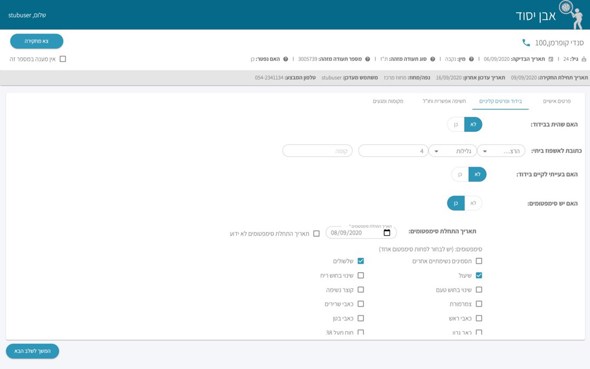Click the המשך לשלב הבא button
The width and height of the screenshot is (590, 369).
pyautogui.click(x=32, y=351)
